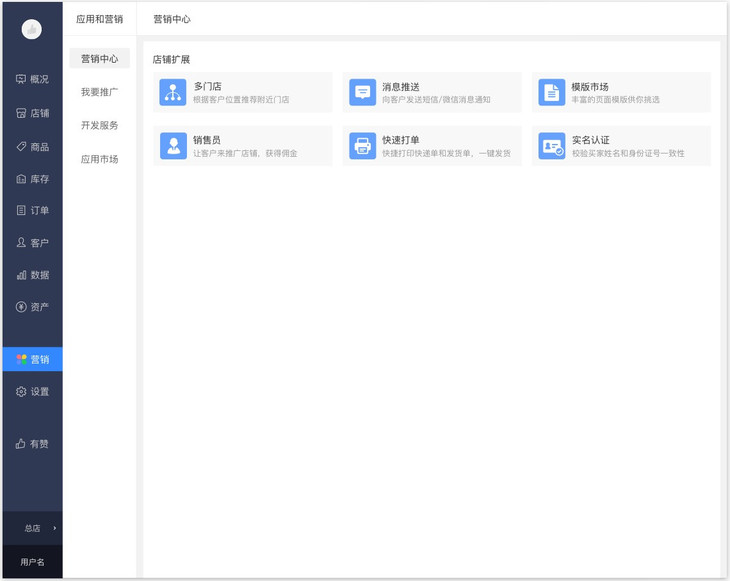Open 应用市场 submenu item

point(100,159)
